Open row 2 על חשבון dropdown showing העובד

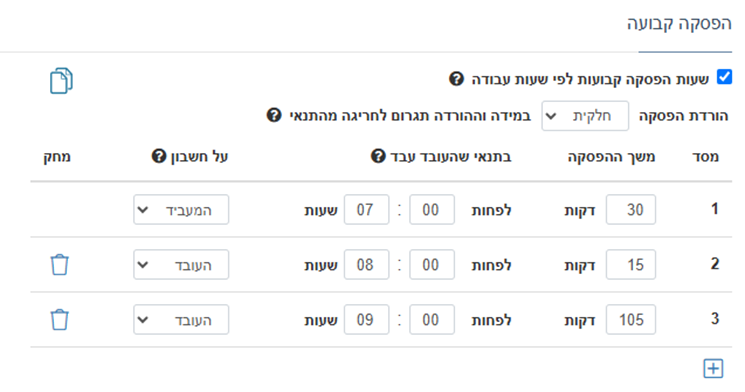pos(181,265)
